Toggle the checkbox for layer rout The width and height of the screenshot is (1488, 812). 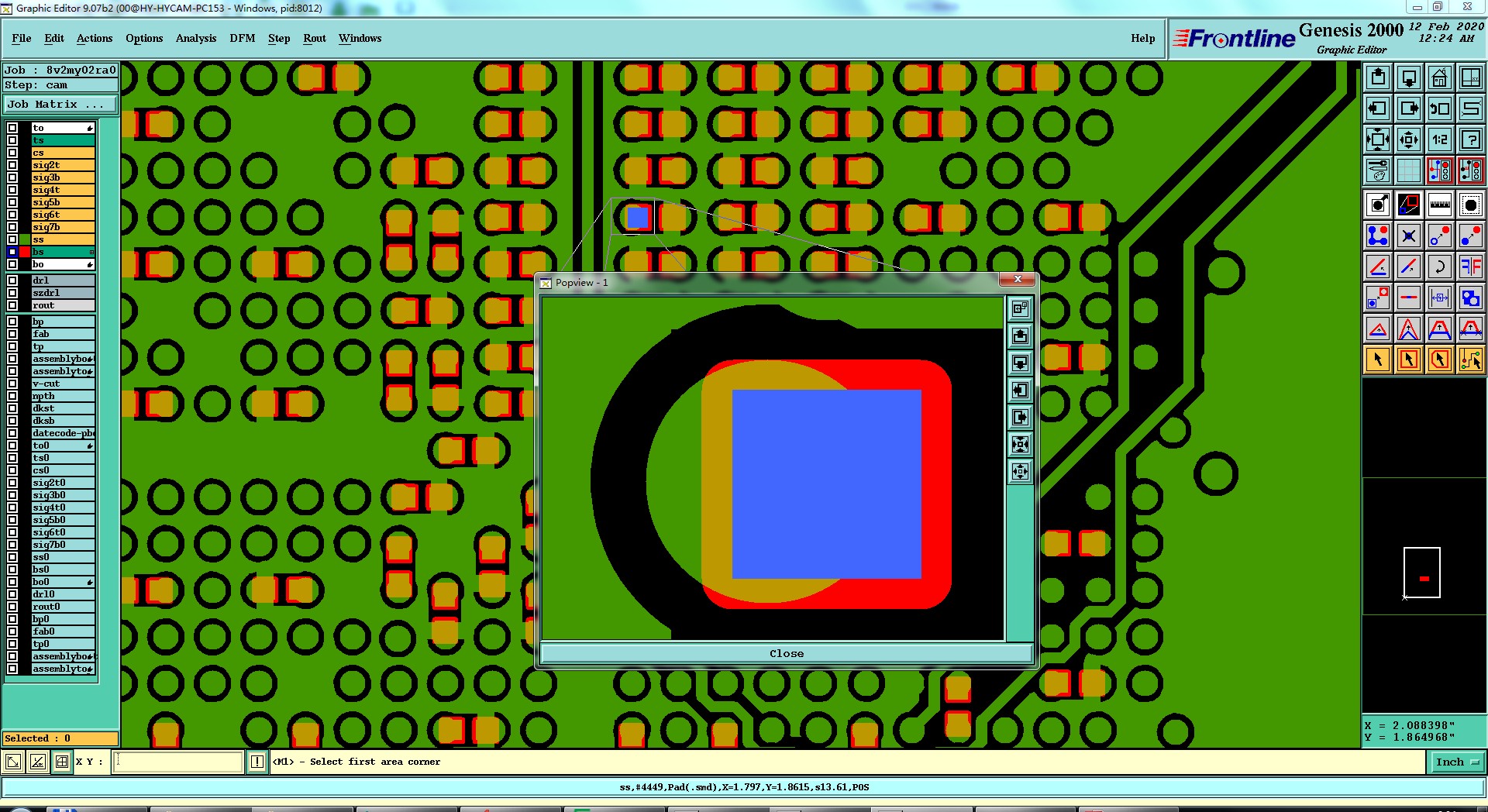coord(12,305)
